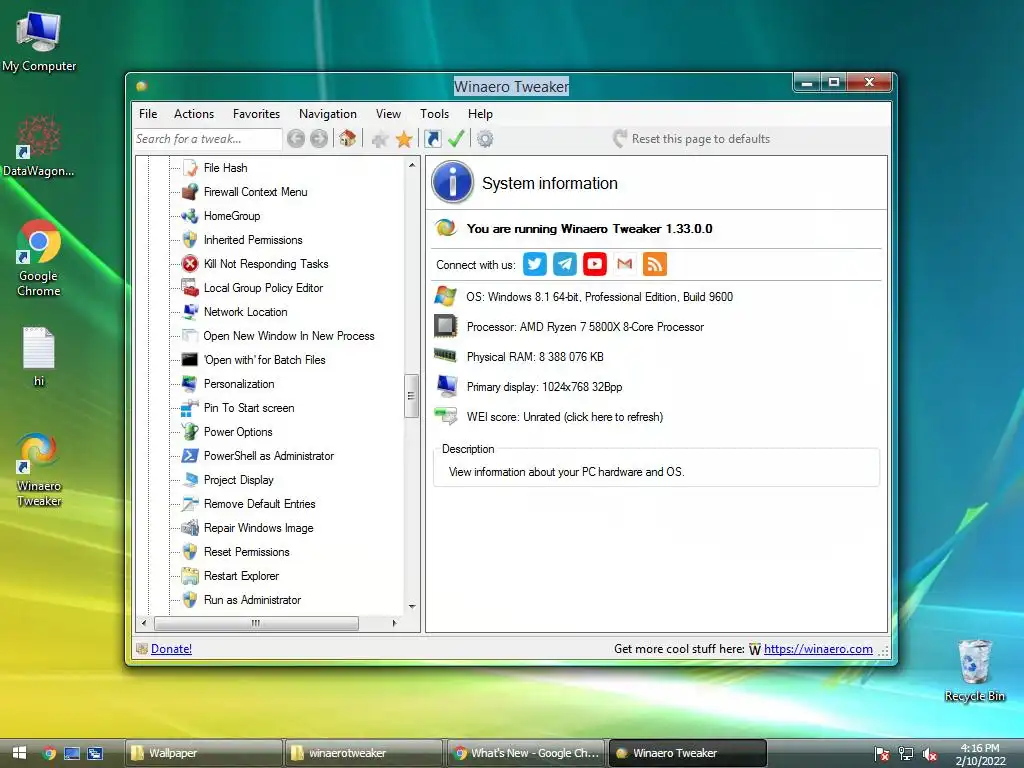Click the Kill Not Responding Tasks red icon

(x=190, y=264)
